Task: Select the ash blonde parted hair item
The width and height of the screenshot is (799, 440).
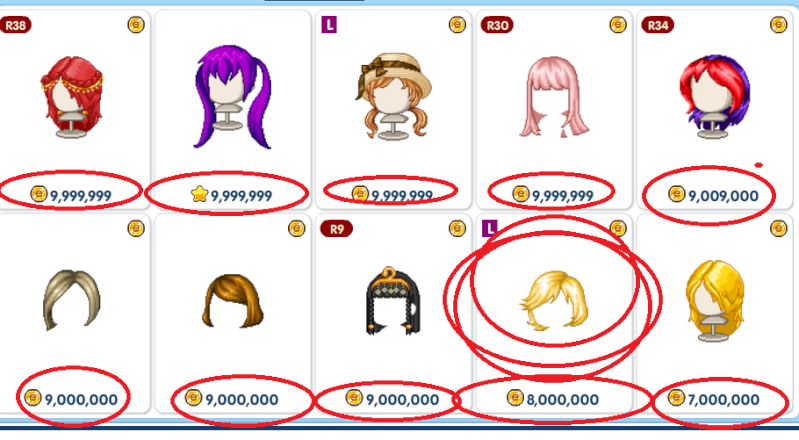Action: (x=72, y=299)
